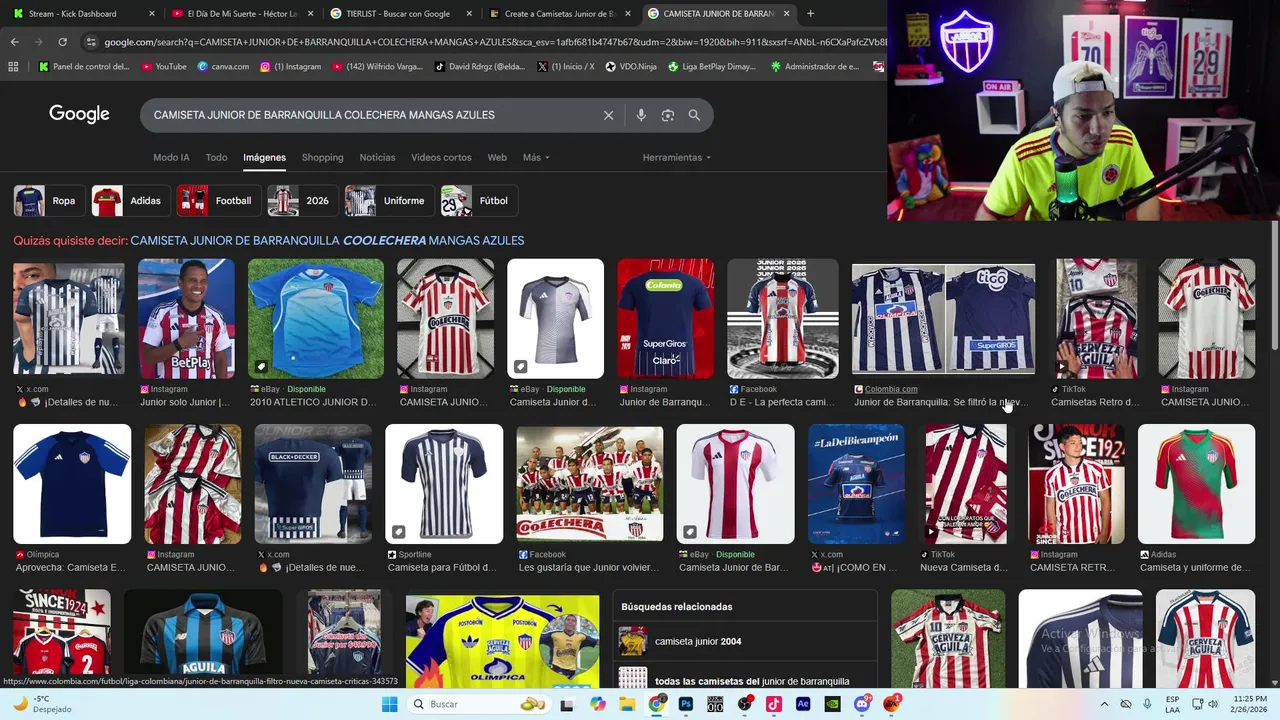Viewport: 1280px width, 720px height.
Task: Open OBS Studio from the taskbar
Action: (744, 704)
